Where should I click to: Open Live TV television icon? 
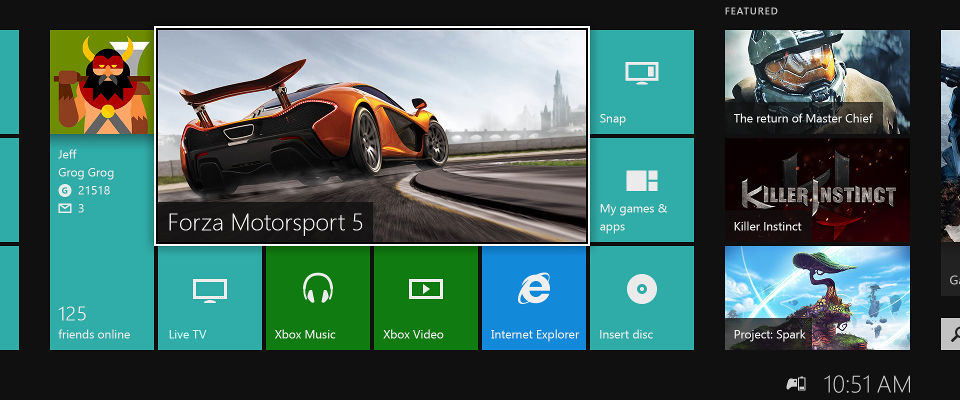pyautogui.click(x=209, y=290)
